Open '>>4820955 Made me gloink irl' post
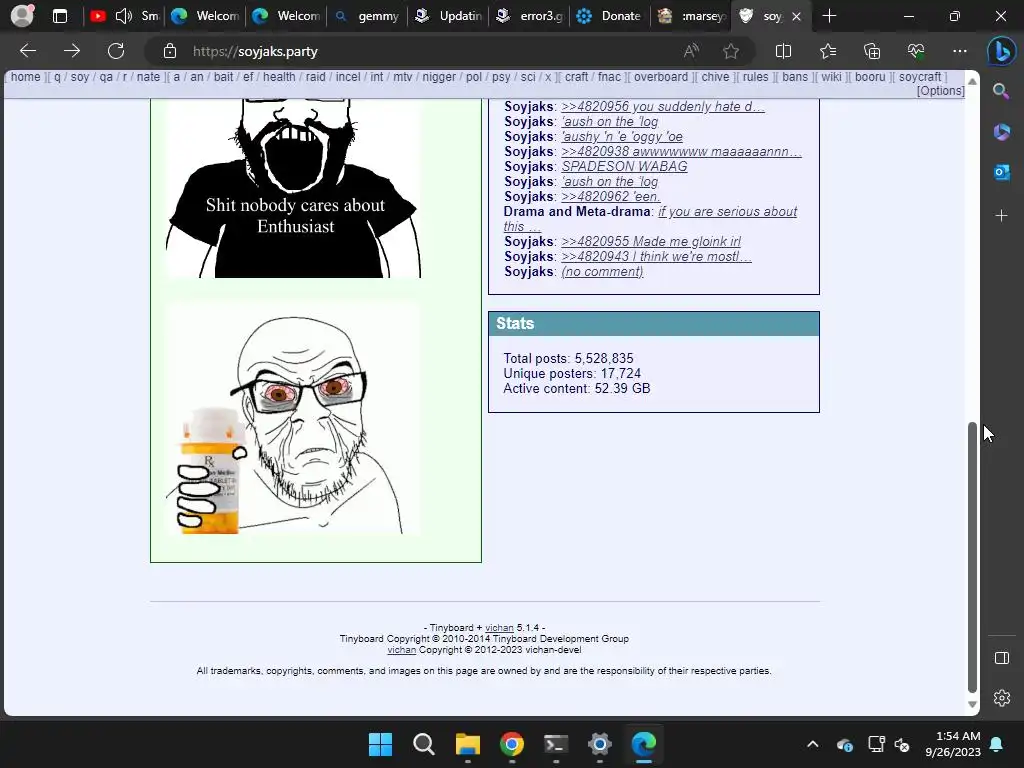 click(x=651, y=242)
